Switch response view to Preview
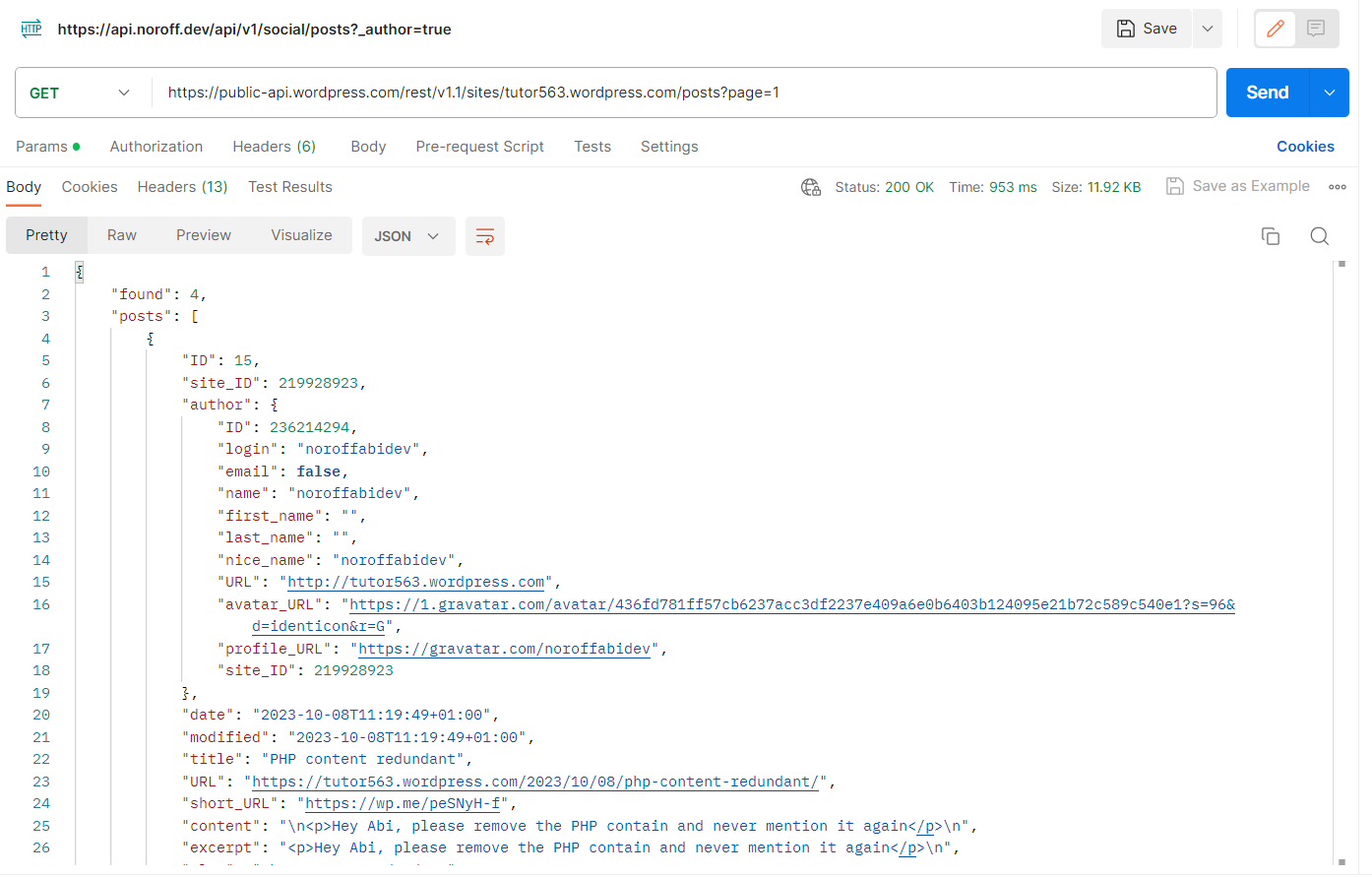Screen dimensions: 1372x877 pos(204,235)
